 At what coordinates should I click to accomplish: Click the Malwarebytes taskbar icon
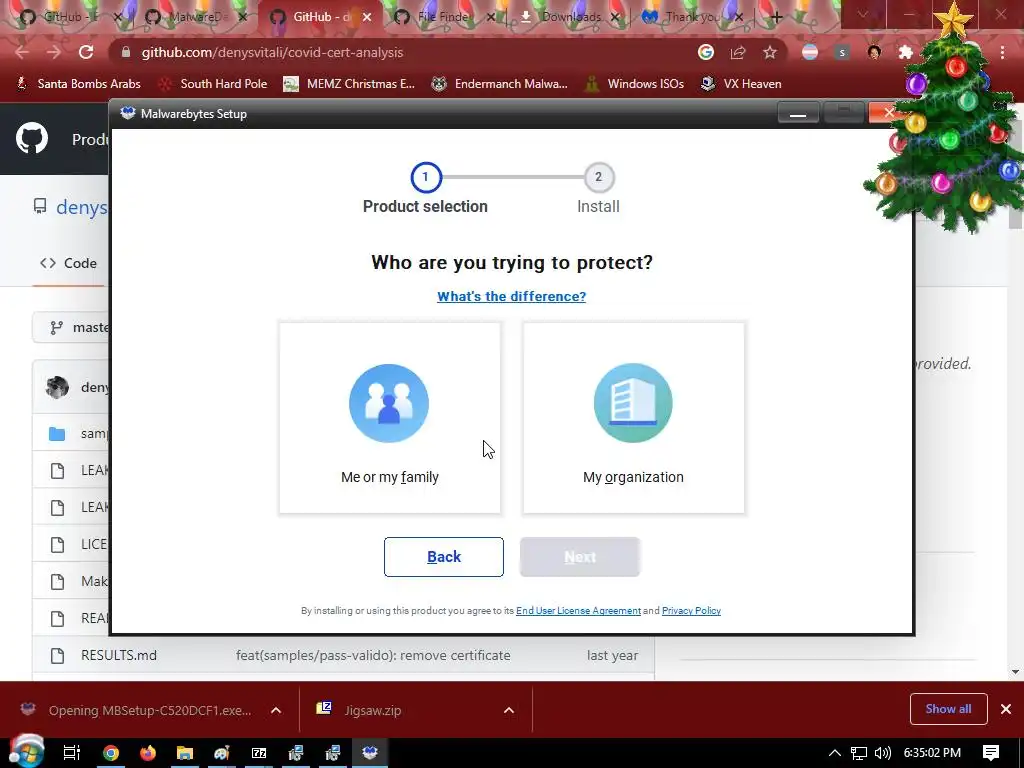tap(370, 753)
